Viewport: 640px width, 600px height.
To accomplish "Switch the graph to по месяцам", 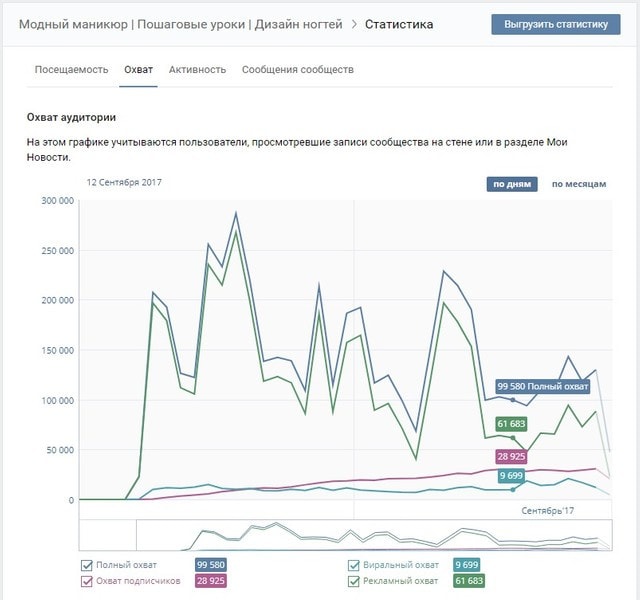I will tap(578, 184).
